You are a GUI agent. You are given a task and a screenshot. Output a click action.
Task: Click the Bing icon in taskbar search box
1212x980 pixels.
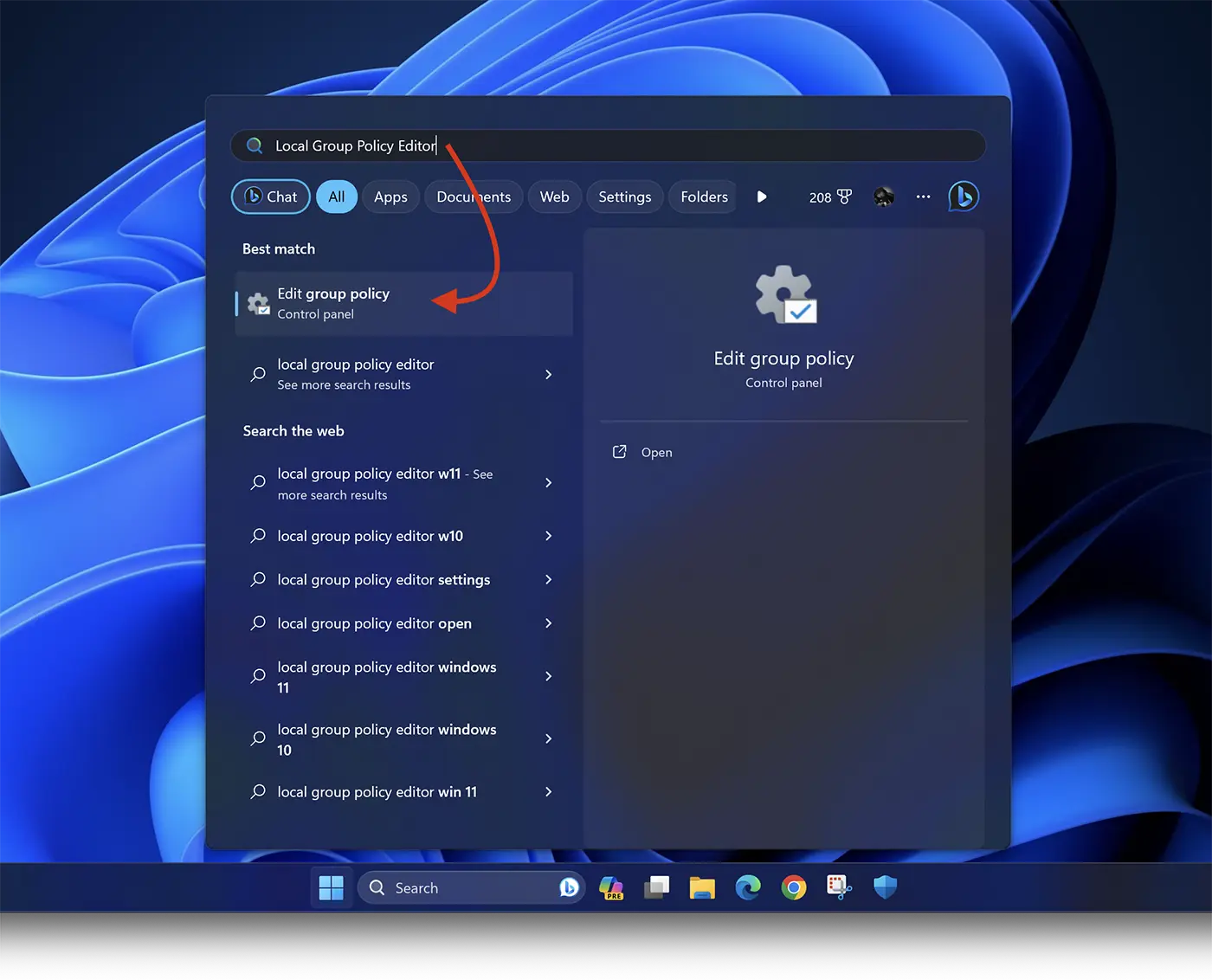click(569, 887)
